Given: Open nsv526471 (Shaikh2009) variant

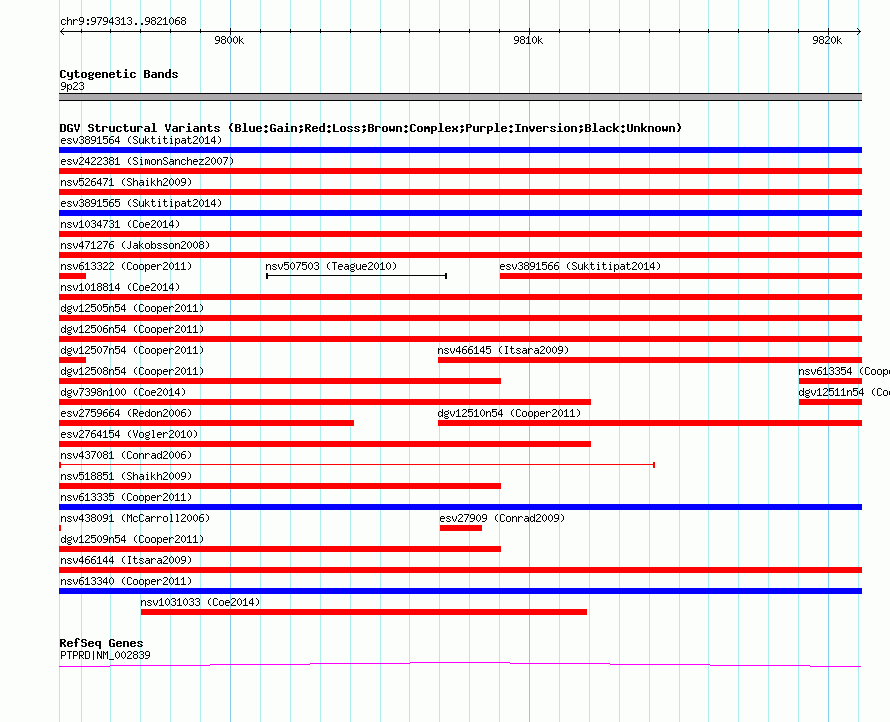Looking at the screenshot, I should coord(126,182).
